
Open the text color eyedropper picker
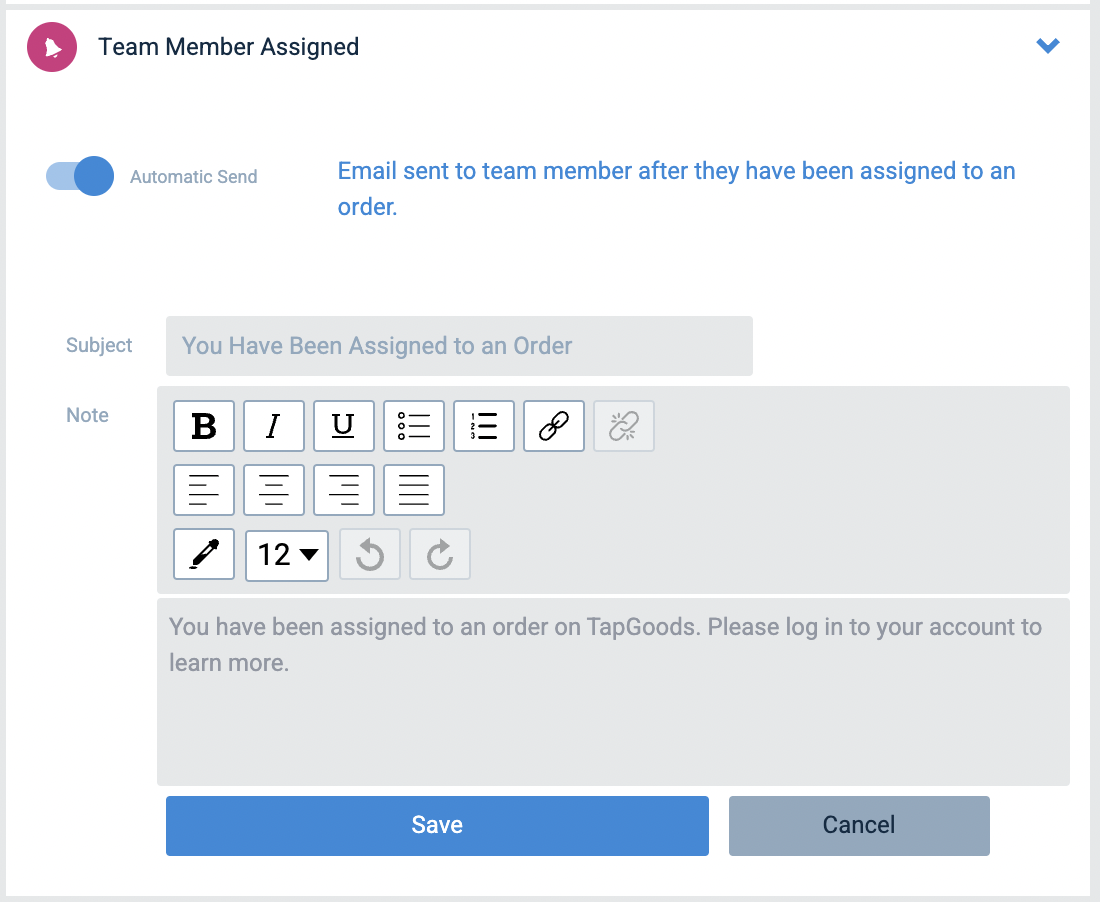(x=203, y=554)
